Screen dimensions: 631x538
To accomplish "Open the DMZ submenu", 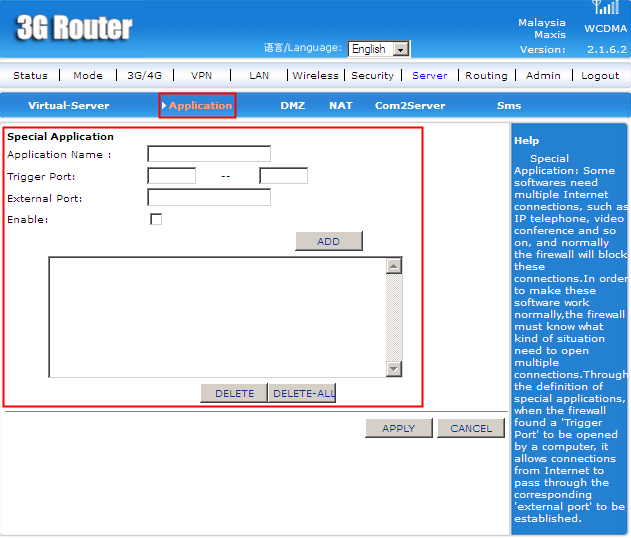I will click(x=292, y=106).
